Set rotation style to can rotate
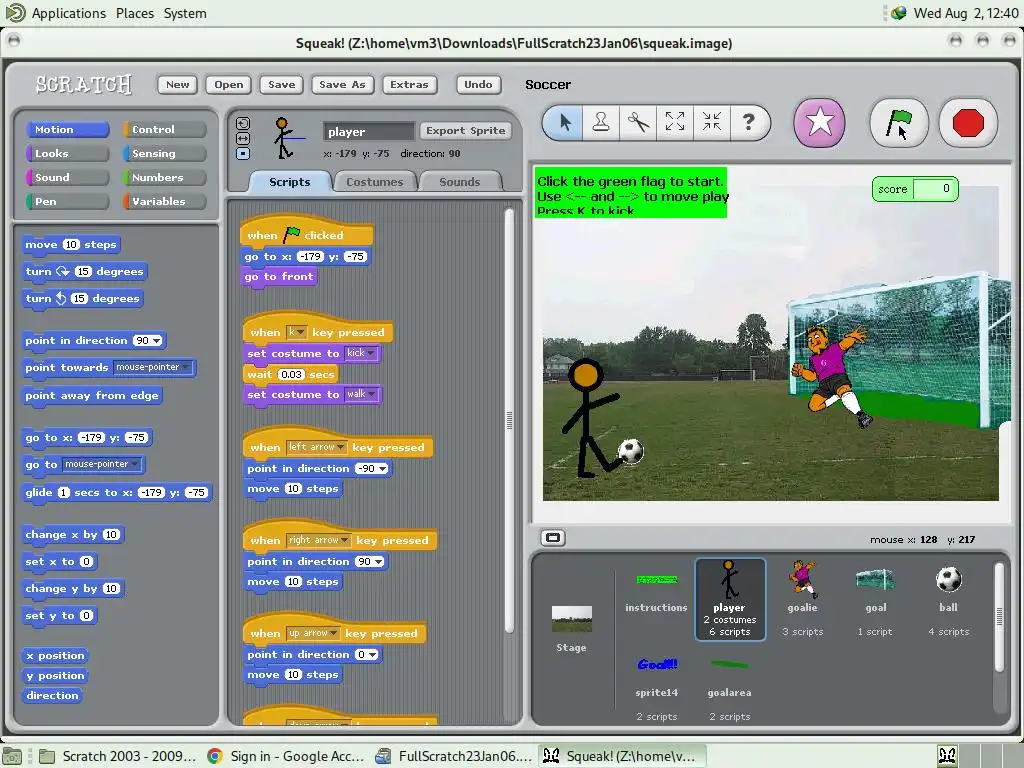 pyautogui.click(x=243, y=123)
